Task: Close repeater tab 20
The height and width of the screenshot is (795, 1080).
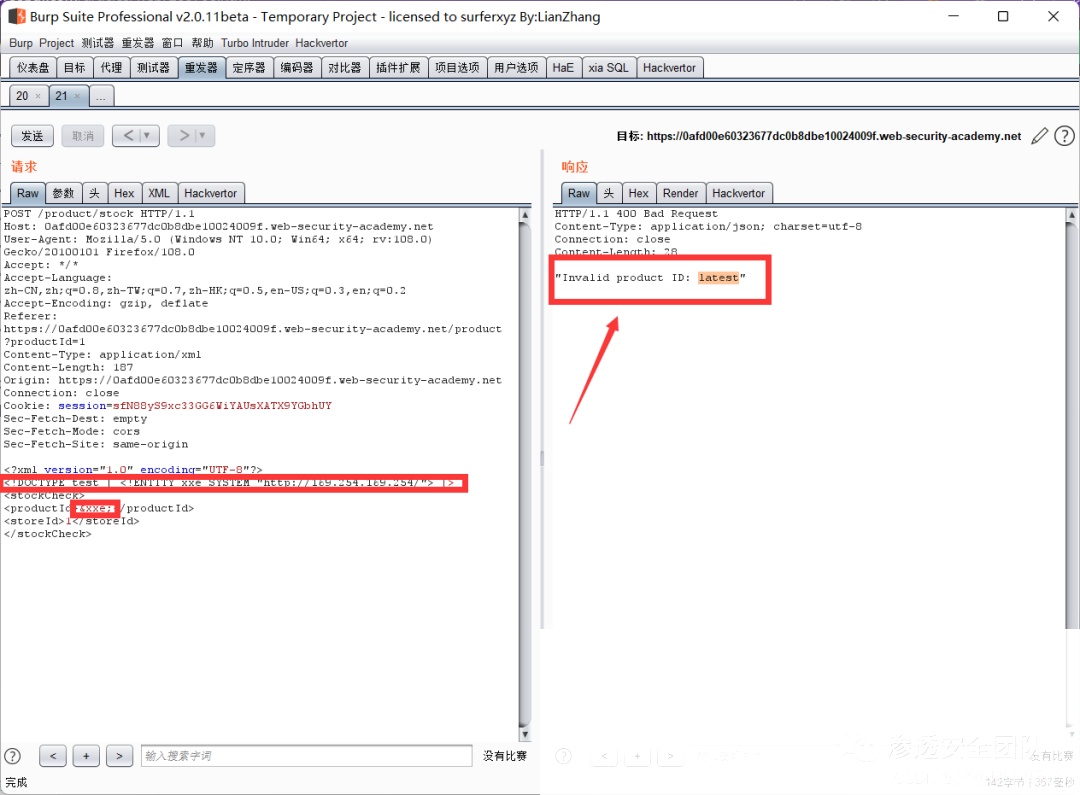Action: [38, 96]
